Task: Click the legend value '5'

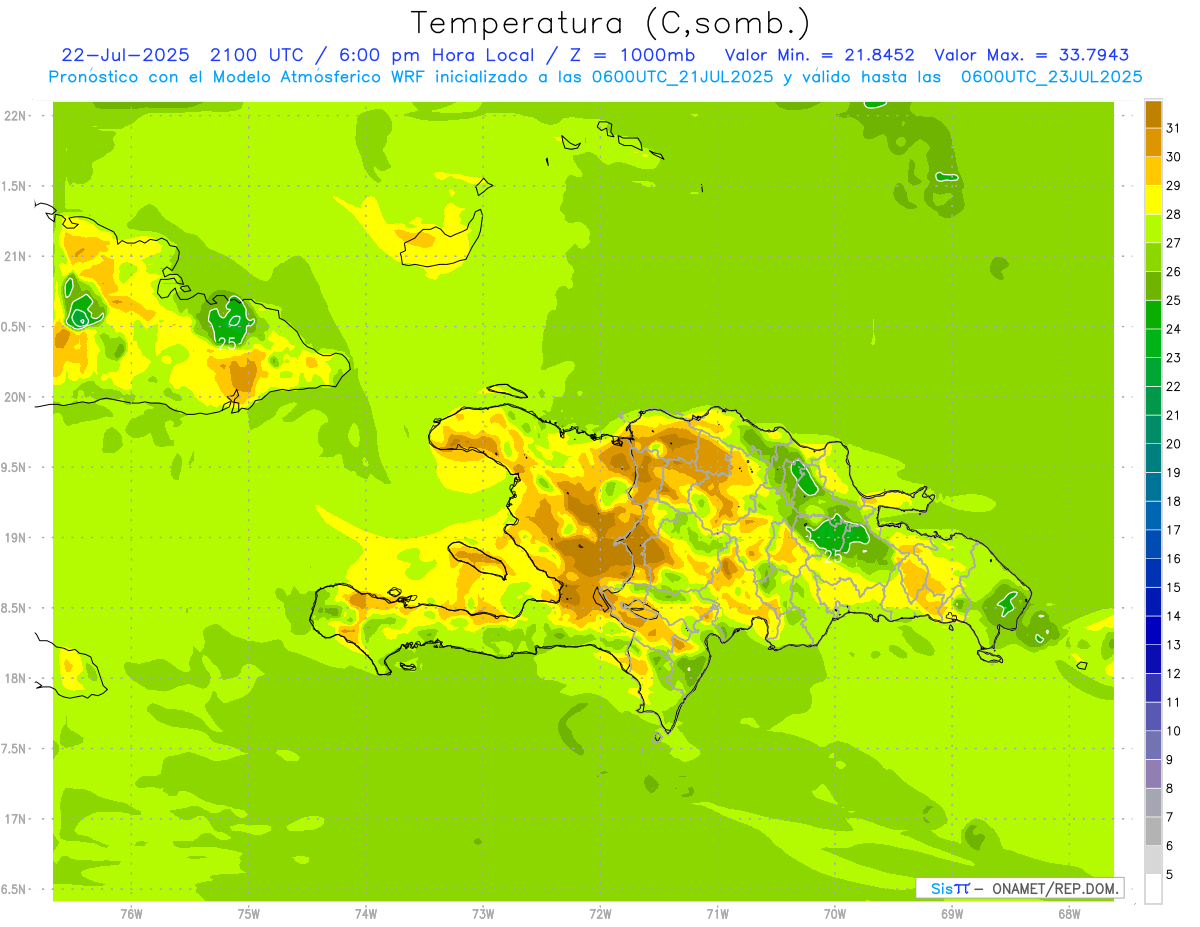Action: [x=1170, y=875]
